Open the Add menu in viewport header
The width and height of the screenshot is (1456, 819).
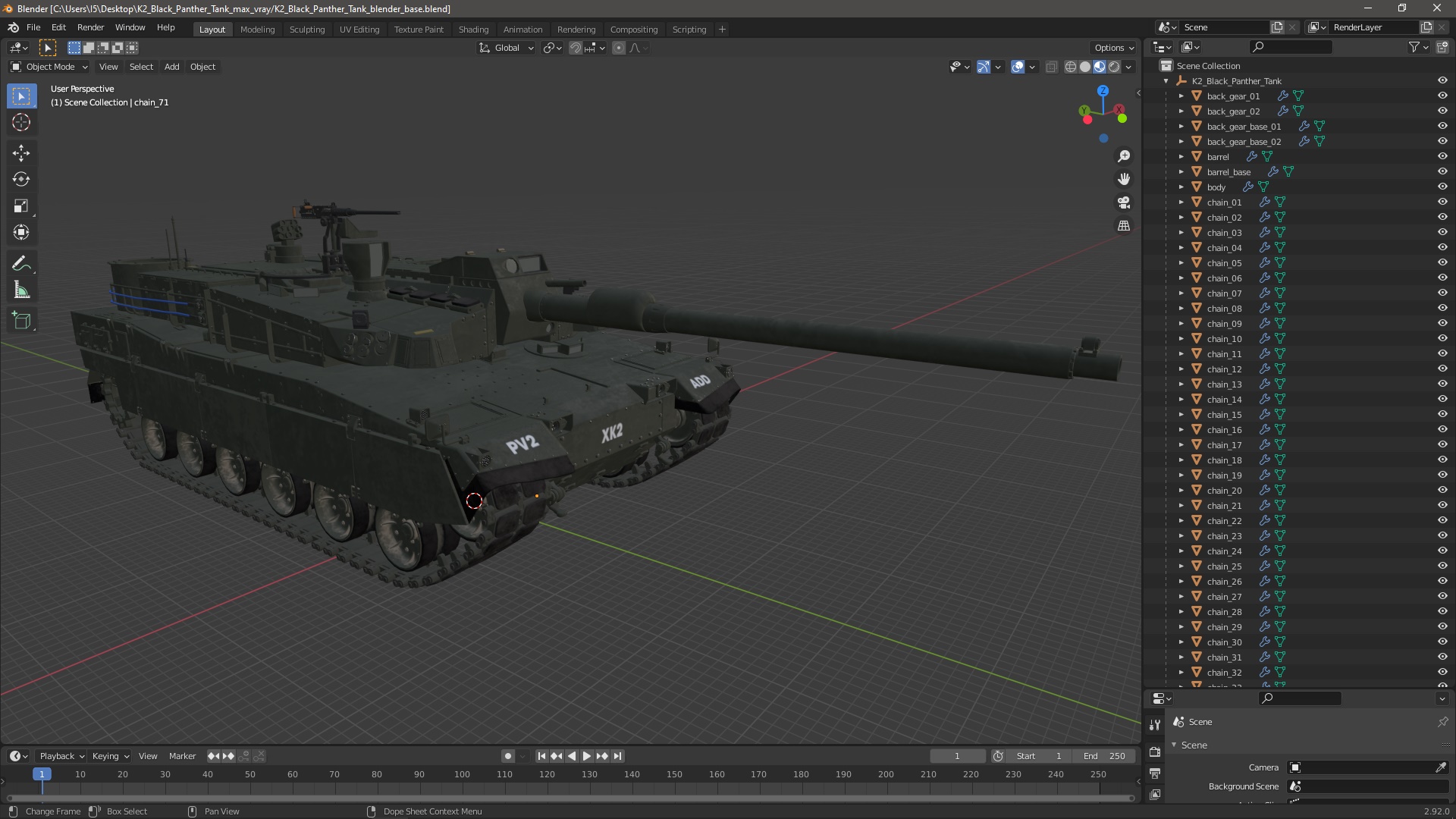pyautogui.click(x=172, y=67)
